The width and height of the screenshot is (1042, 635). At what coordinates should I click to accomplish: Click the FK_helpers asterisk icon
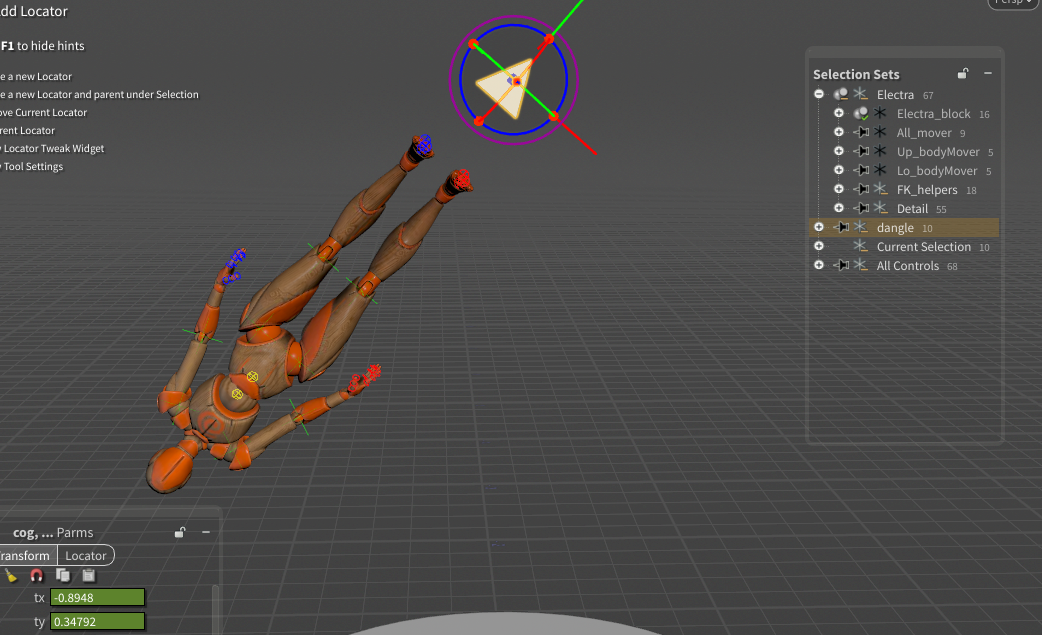(881, 189)
